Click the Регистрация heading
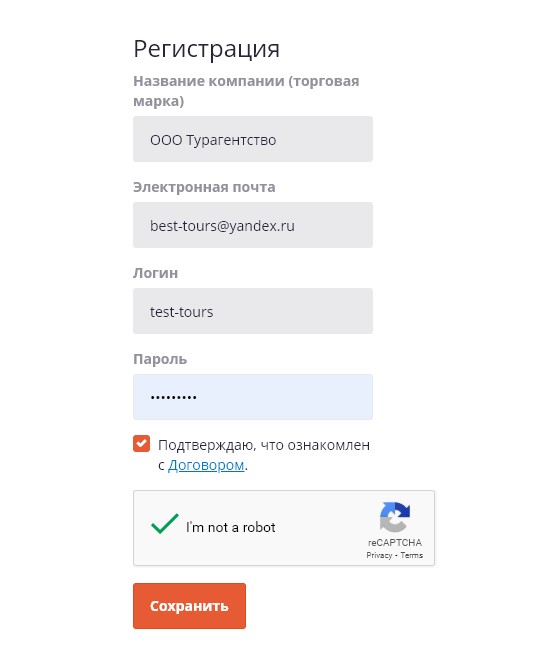 pos(207,49)
